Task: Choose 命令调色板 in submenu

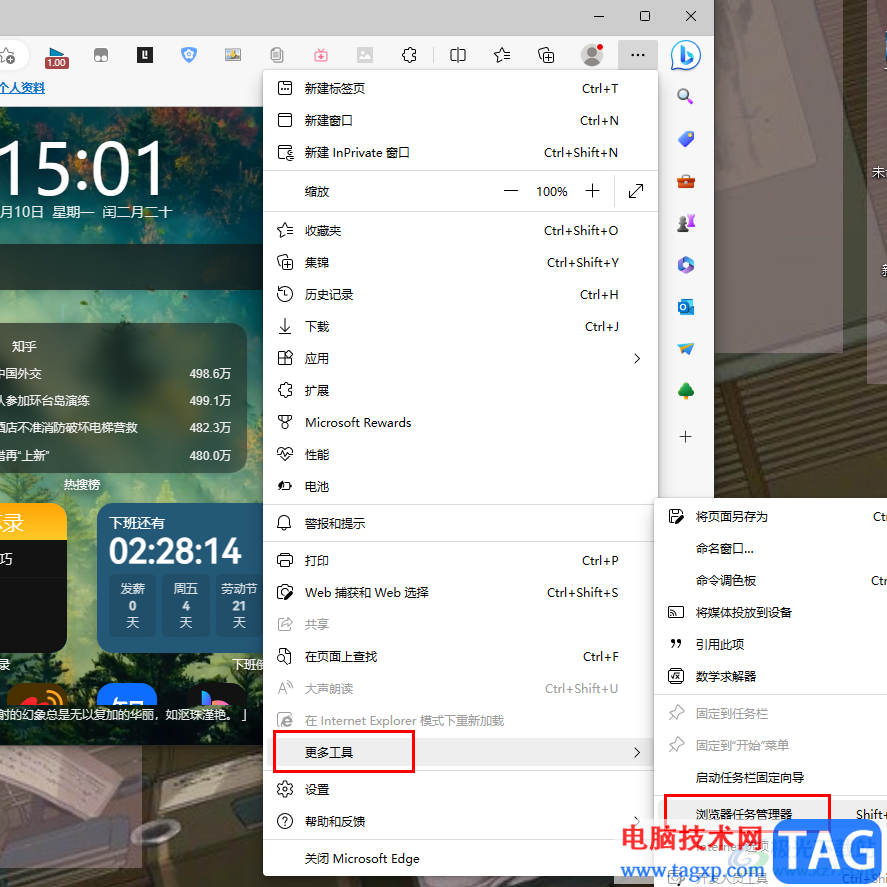Action: tap(772, 580)
